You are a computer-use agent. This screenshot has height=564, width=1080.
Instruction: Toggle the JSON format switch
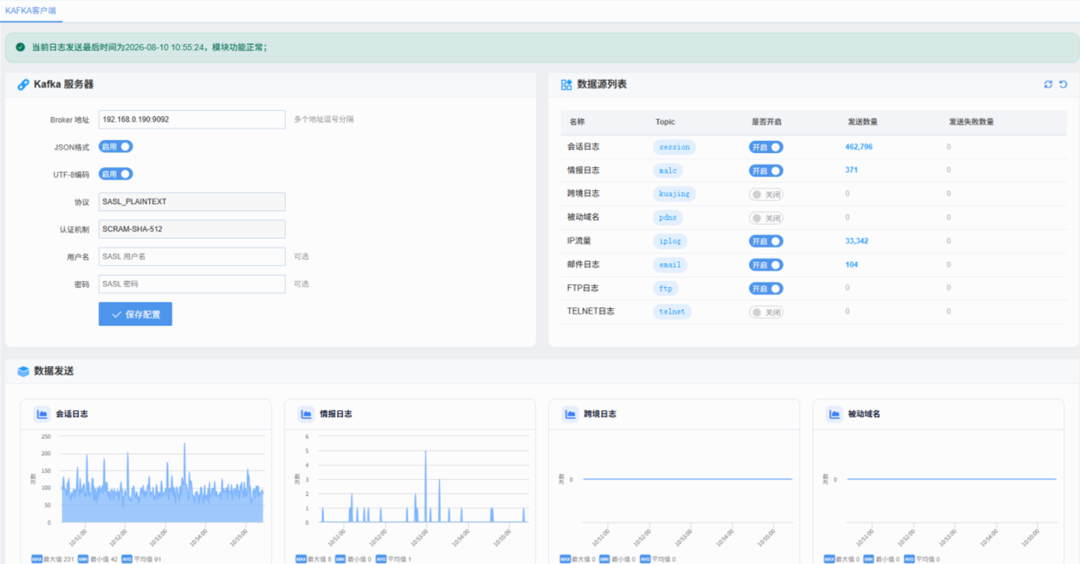point(116,147)
